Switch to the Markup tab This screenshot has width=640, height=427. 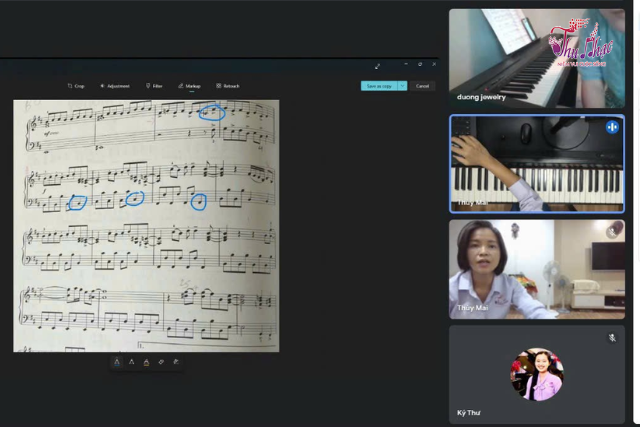click(x=189, y=86)
